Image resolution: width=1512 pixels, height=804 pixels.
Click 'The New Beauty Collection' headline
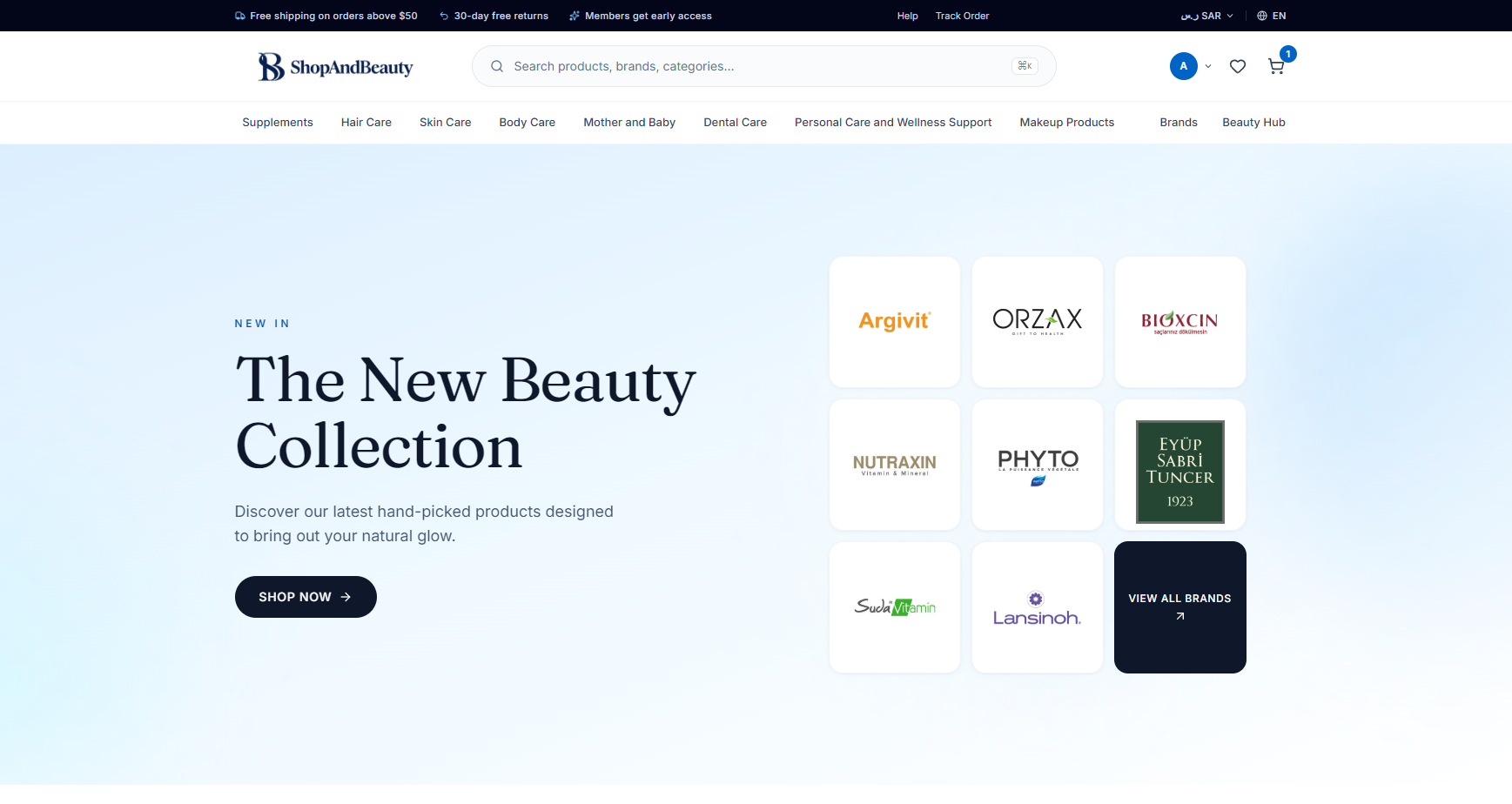(466, 413)
